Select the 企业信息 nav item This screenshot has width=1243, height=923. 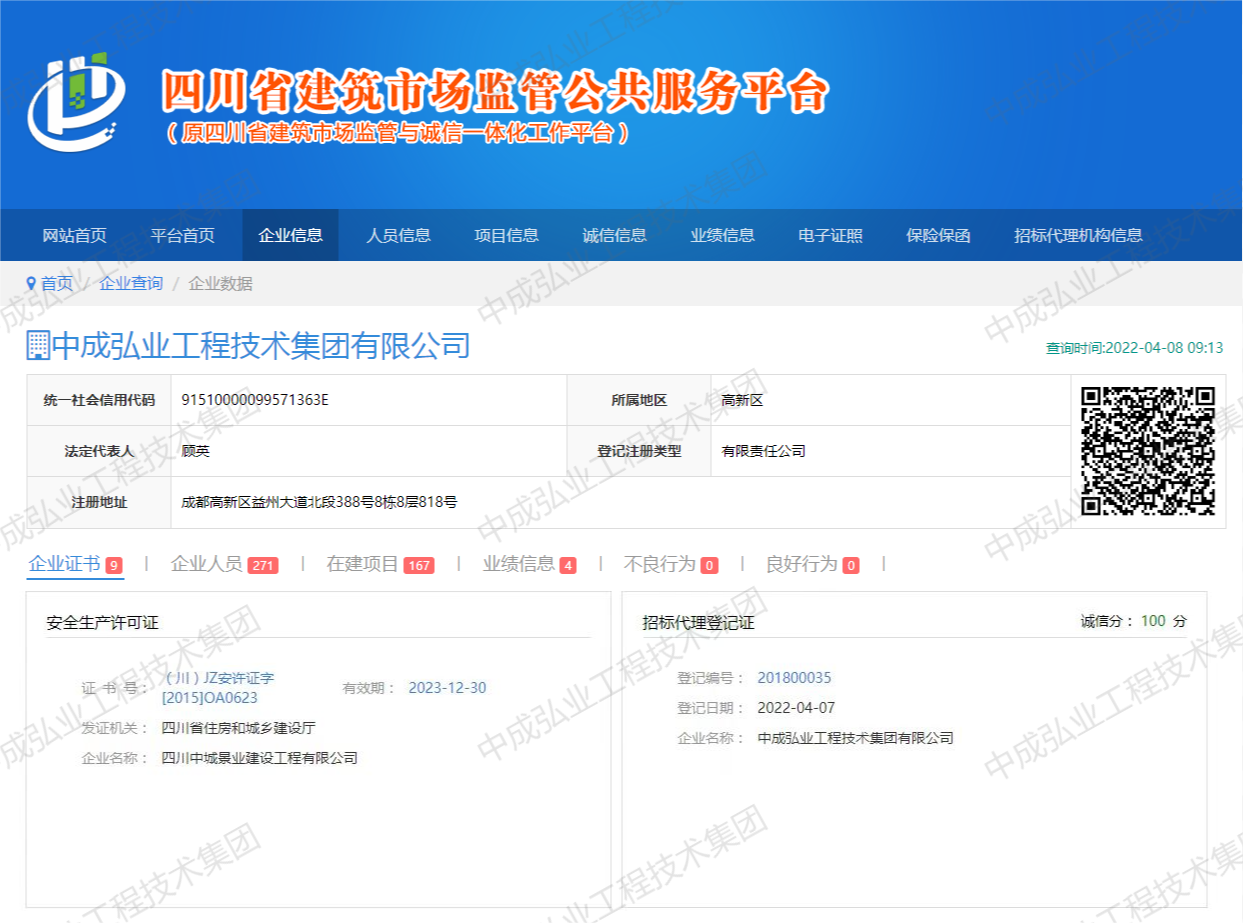[290, 235]
